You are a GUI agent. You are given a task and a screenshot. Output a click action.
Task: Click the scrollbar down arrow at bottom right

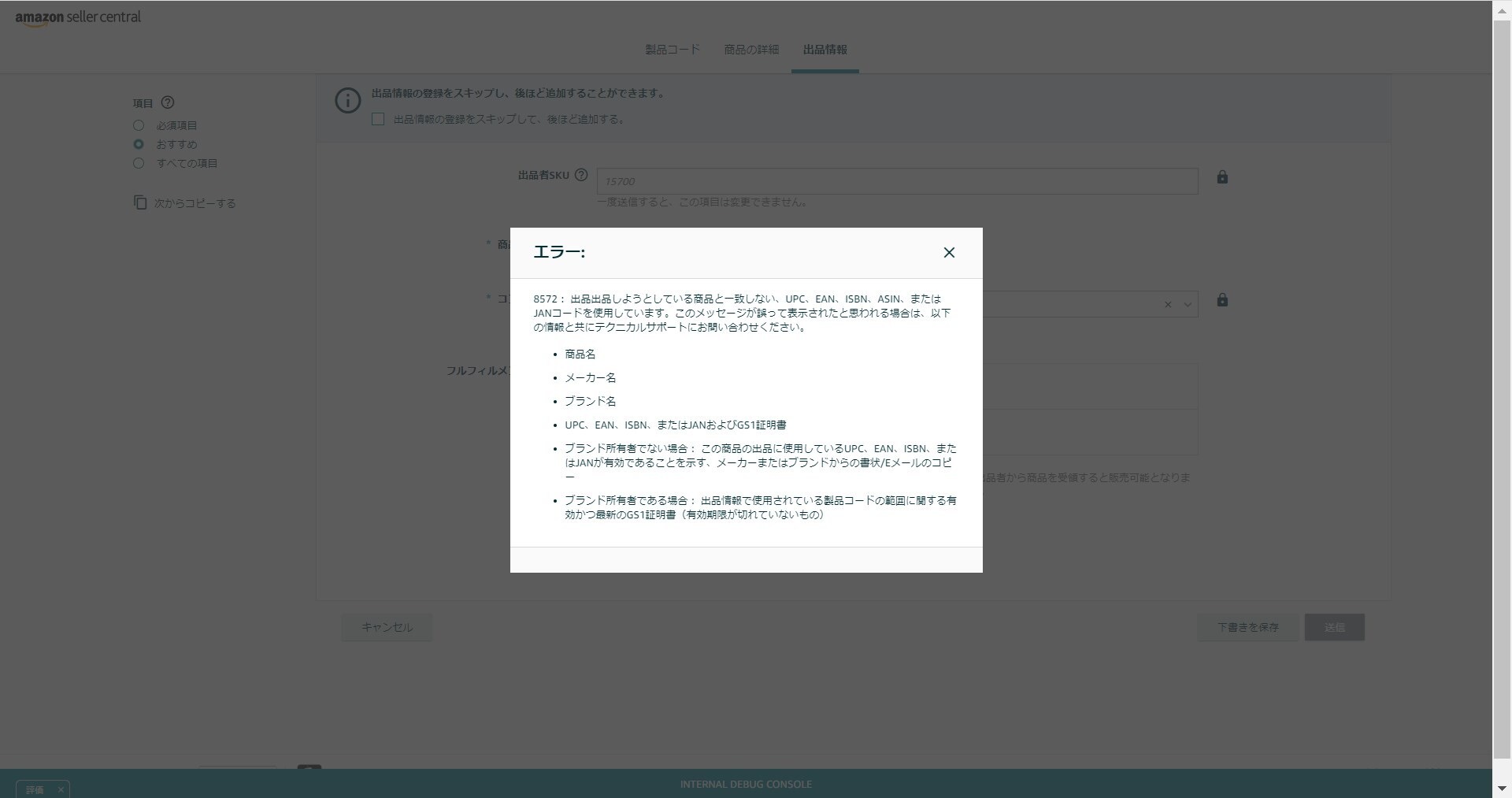click(x=1502, y=789)
